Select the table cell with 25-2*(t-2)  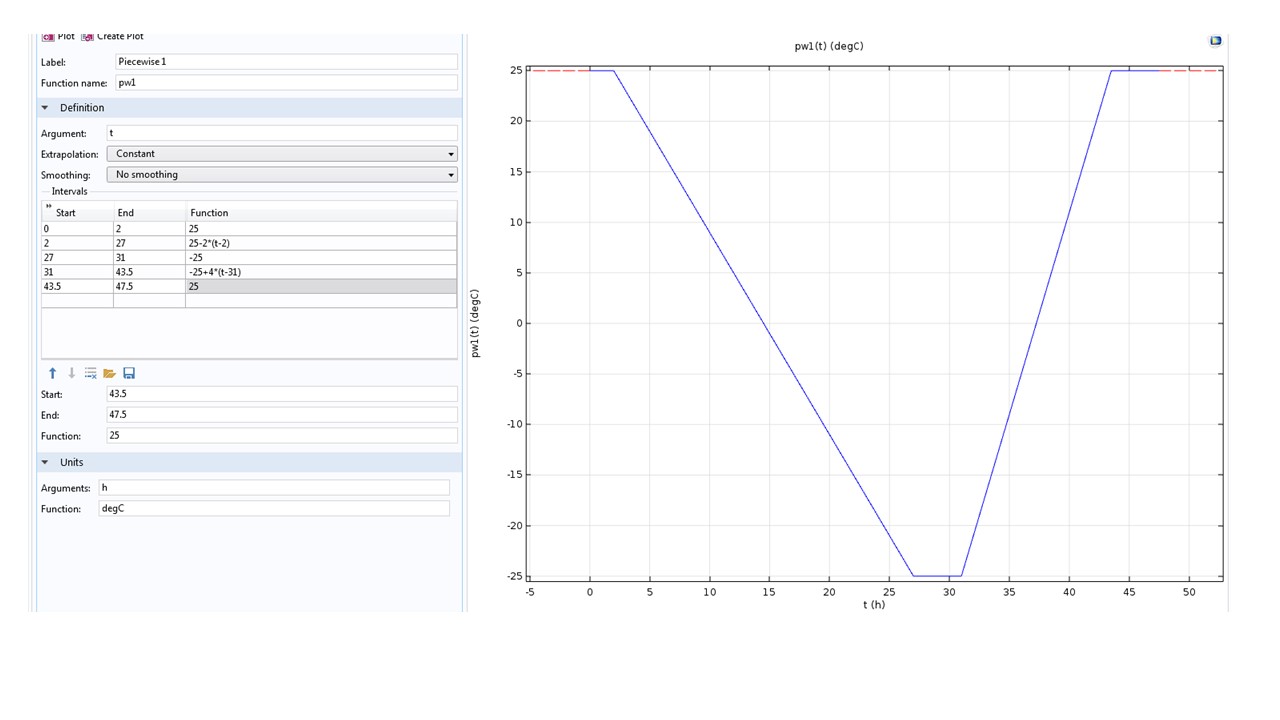click(x=320, y=243)
